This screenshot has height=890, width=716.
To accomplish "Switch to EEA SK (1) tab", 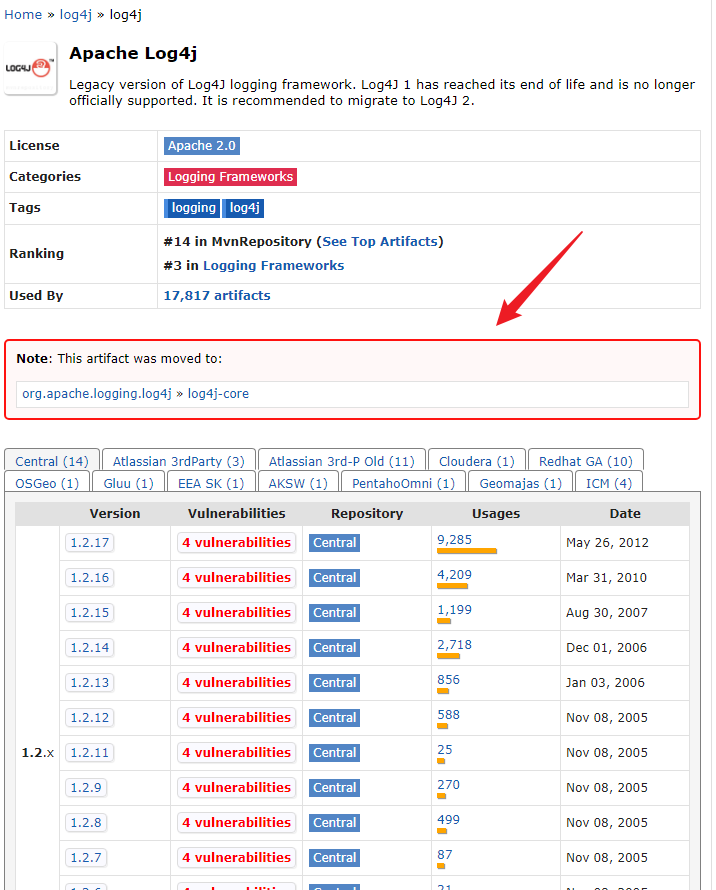I will point(211,482).
